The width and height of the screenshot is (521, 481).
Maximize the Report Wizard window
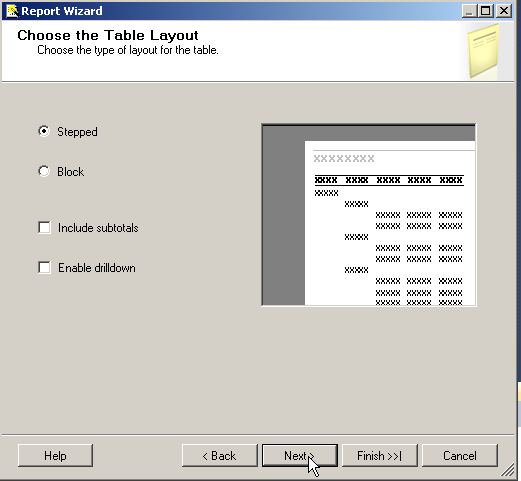tap(486, 11)
